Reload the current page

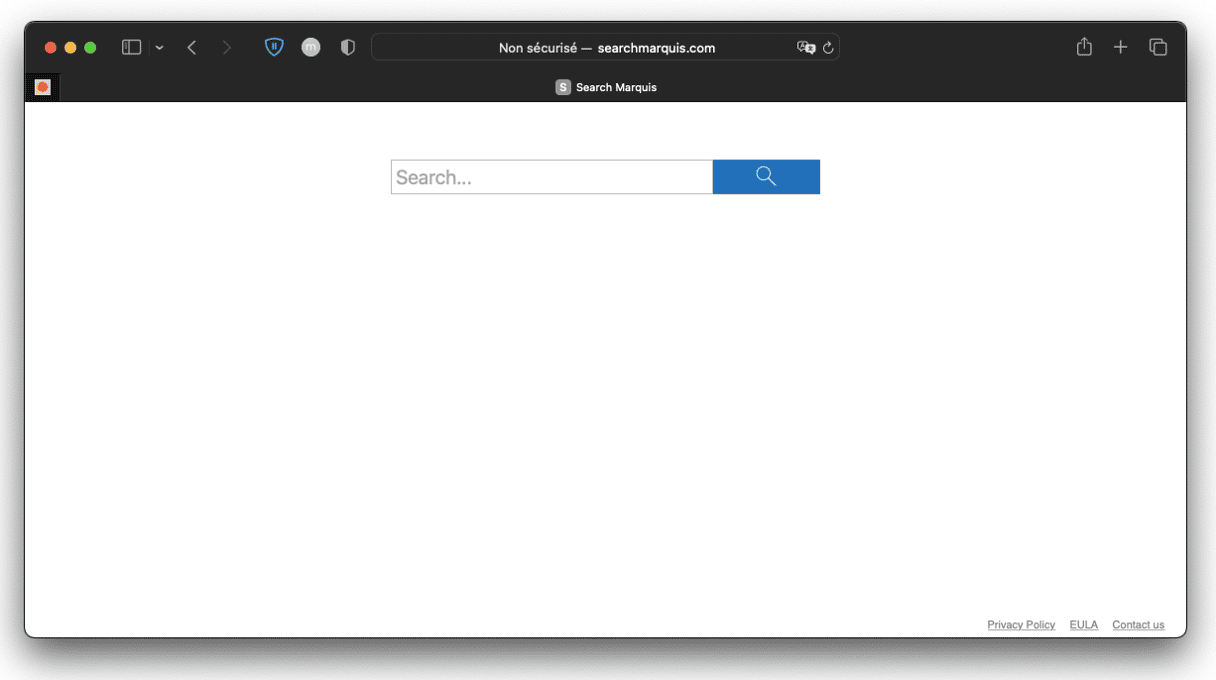coord(828,48)
